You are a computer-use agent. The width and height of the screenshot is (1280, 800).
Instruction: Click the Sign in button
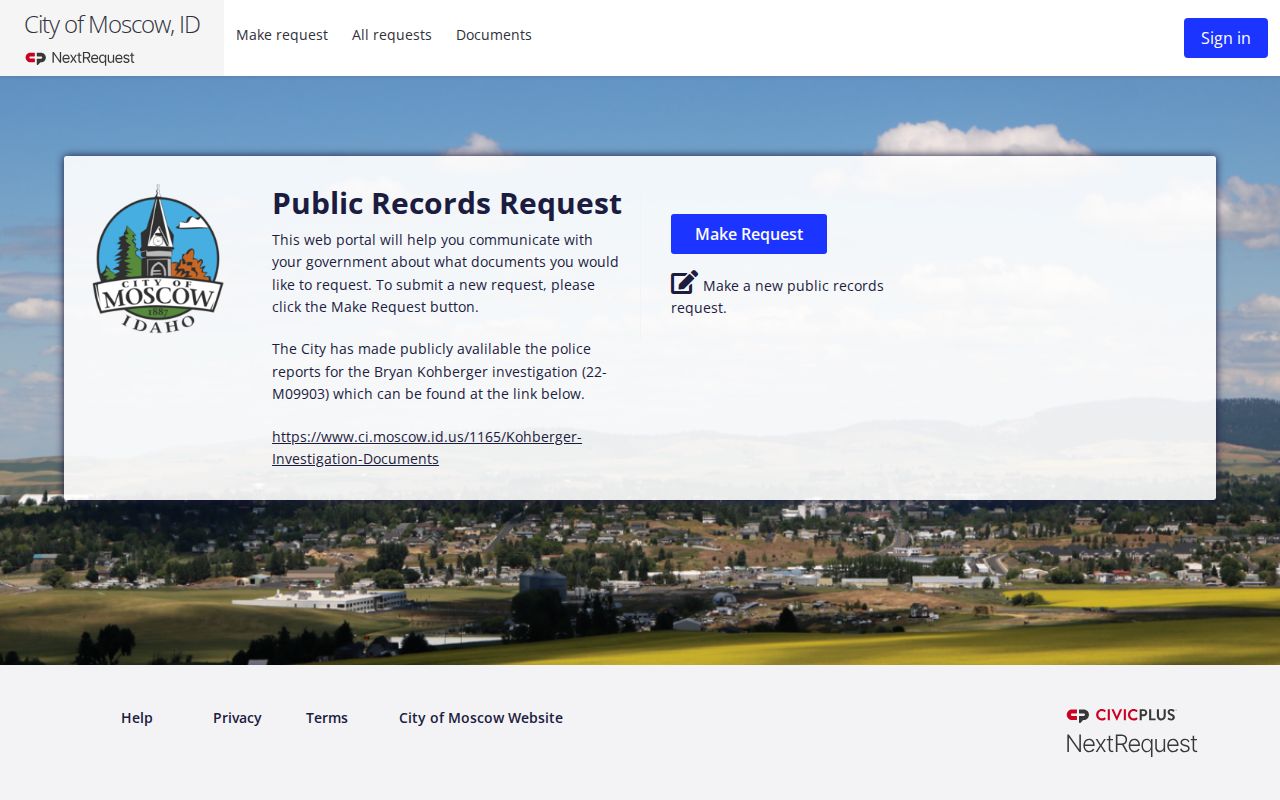[1226, 38]
